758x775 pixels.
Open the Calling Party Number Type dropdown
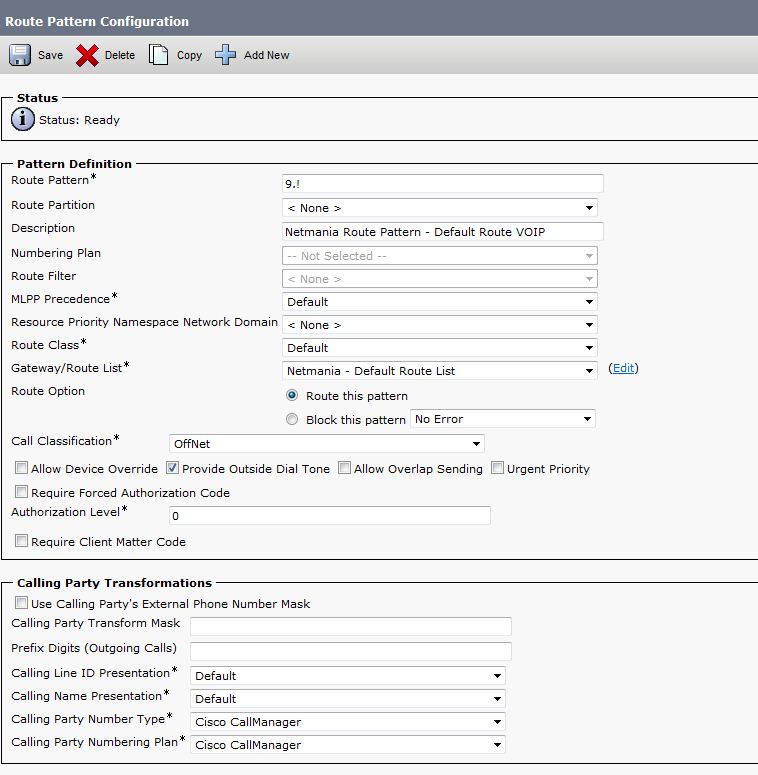pyautogui.click(x=348, y=722)
